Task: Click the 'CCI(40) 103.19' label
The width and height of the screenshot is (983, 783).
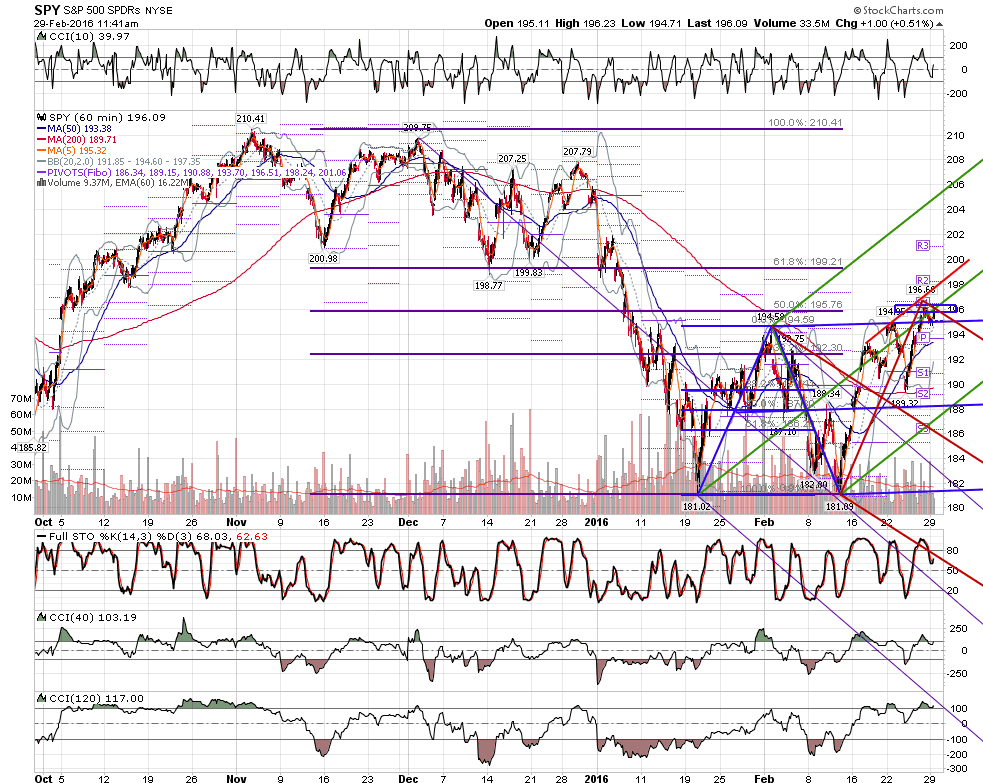Action: coord(93,617)
